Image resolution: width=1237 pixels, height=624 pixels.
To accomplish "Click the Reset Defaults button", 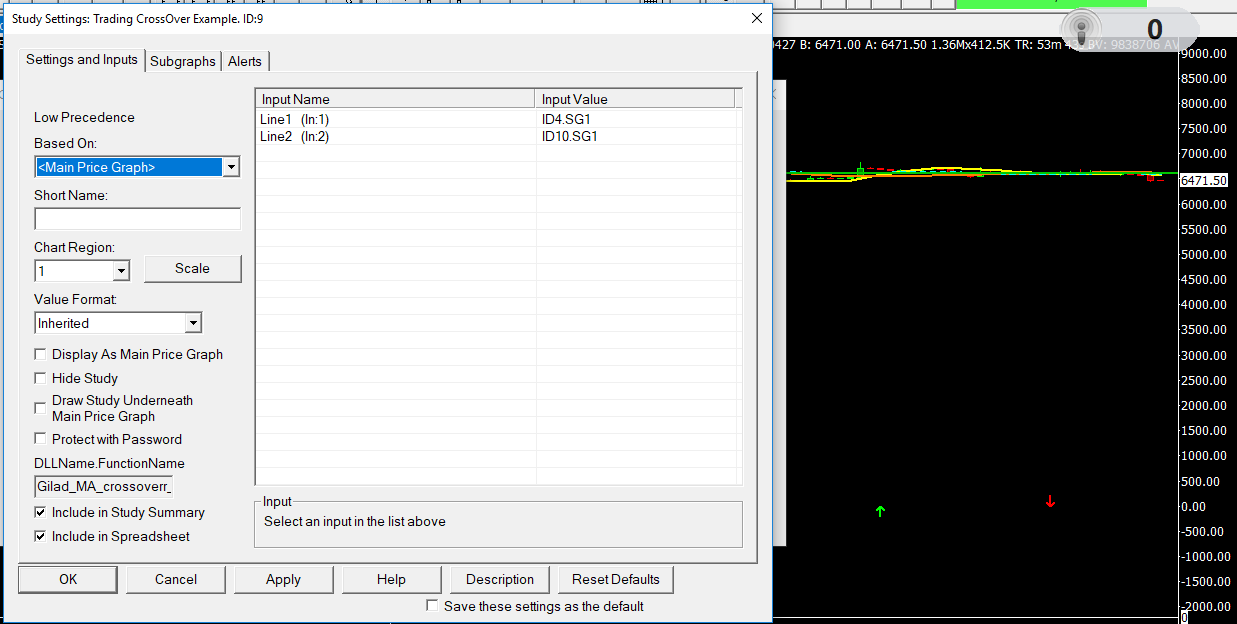I will click(616, 579).
